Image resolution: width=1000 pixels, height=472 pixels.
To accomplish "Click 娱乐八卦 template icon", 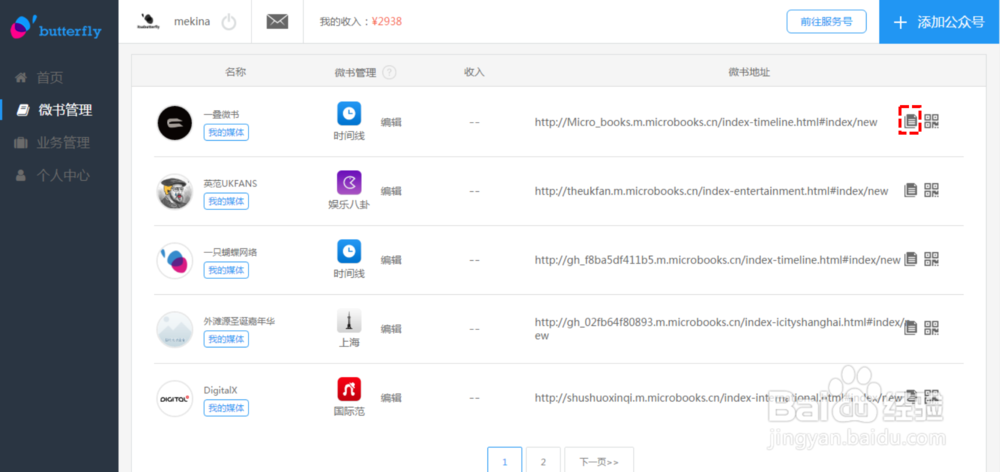I will coord(349,182).
